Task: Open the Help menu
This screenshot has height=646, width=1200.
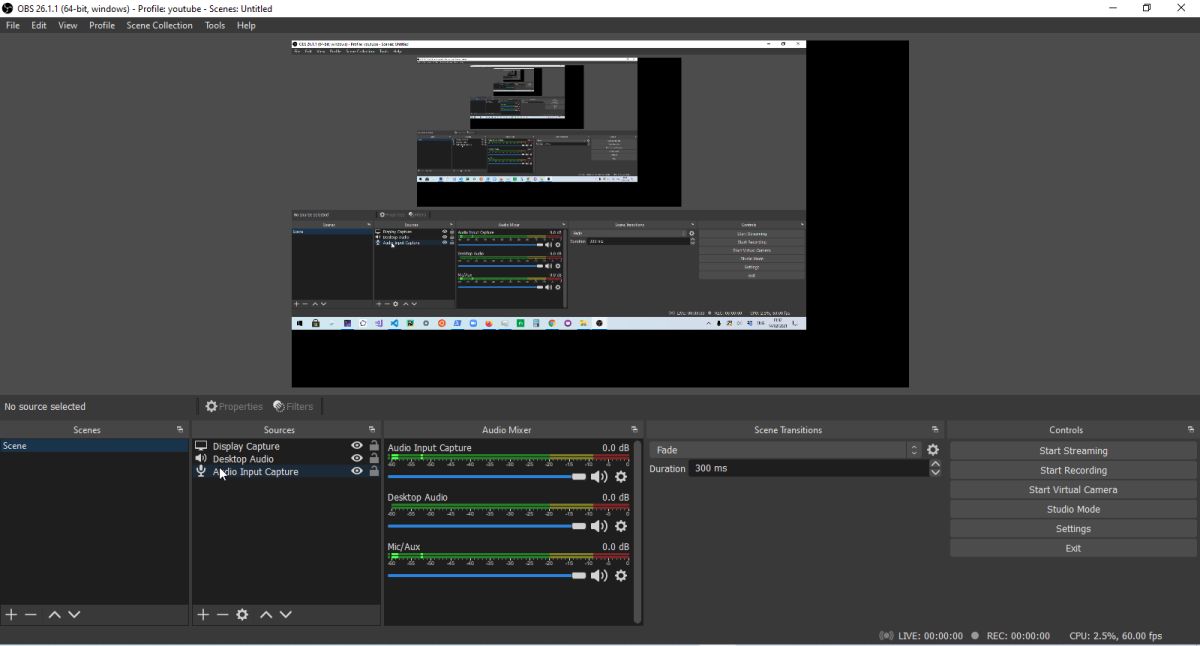Action: tap(246, 26)
